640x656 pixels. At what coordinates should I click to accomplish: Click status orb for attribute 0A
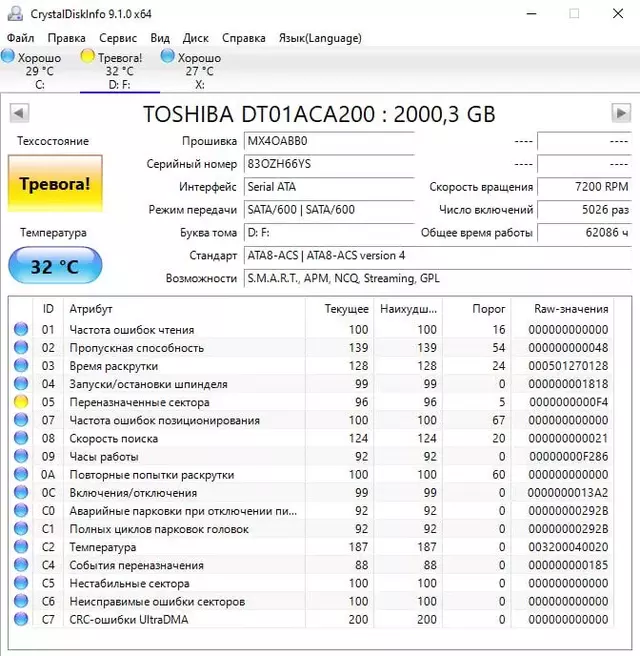pyautogui.click(x=21, y=474)
